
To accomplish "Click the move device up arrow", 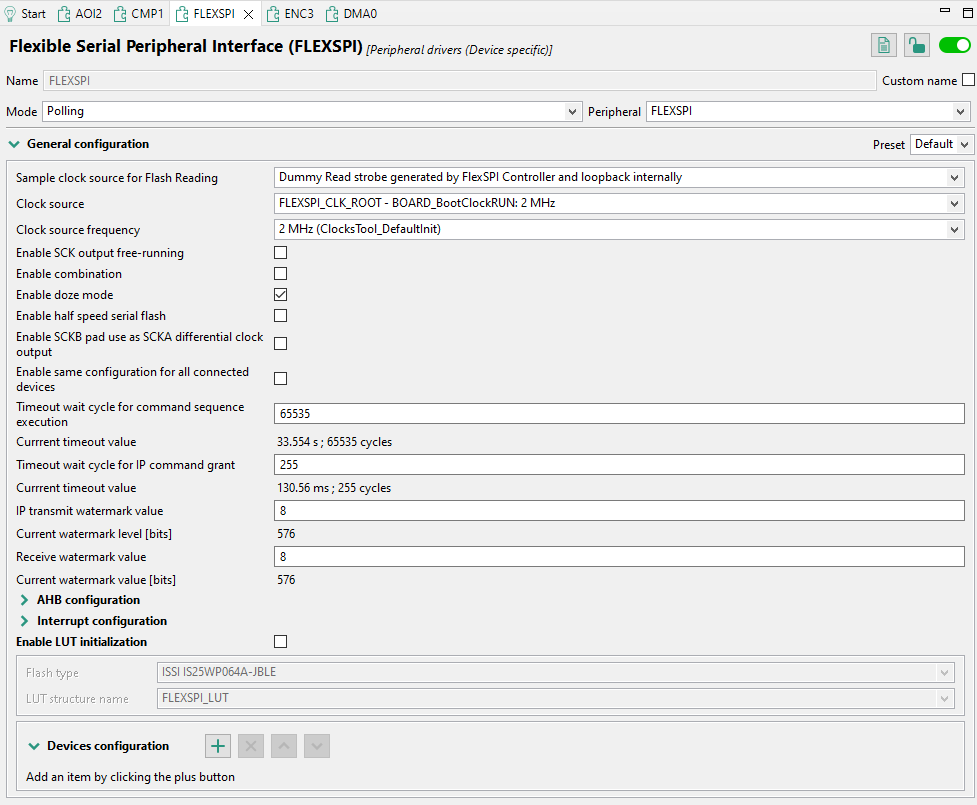I will 284,746.
